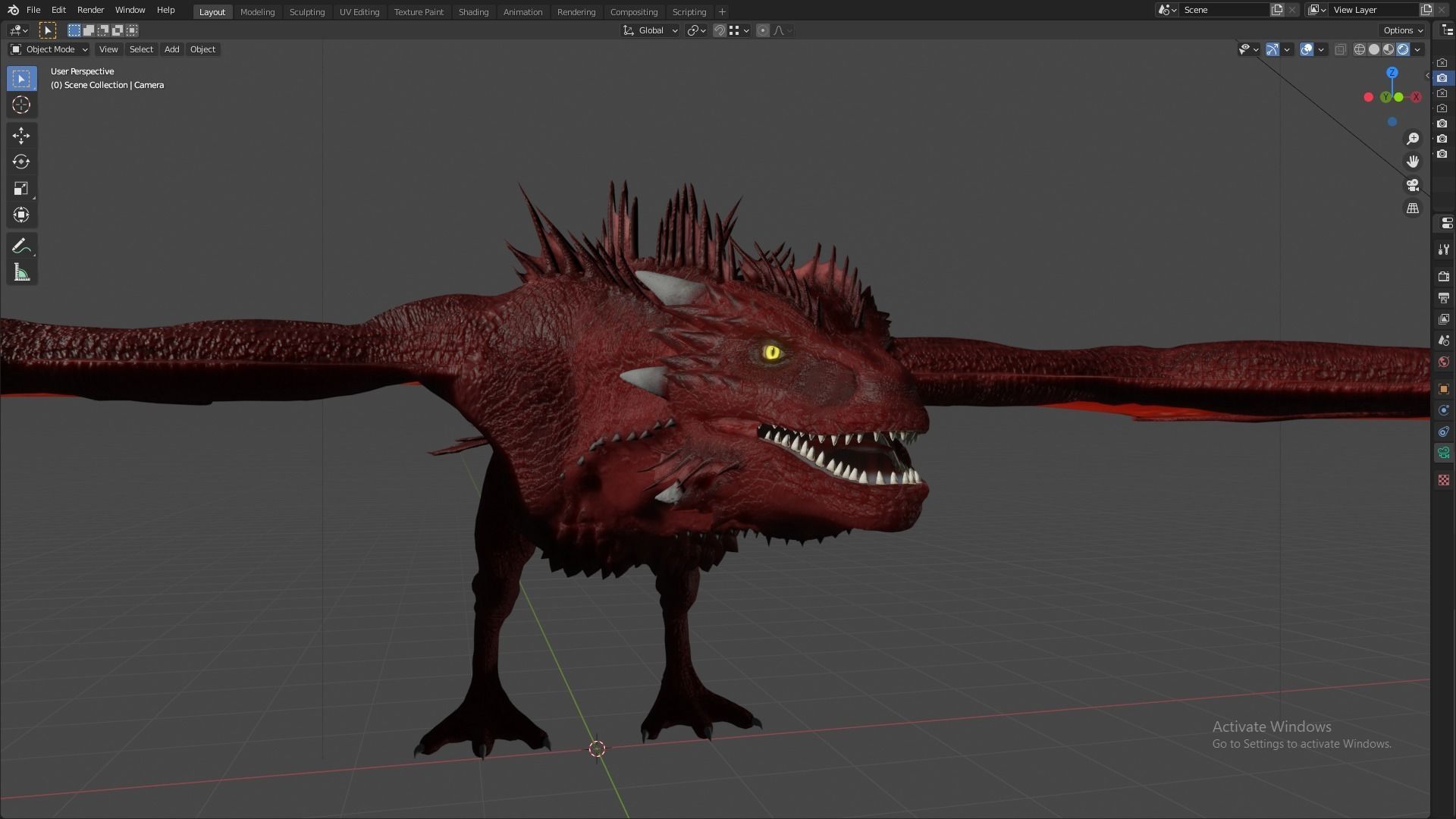Activate the Move tool
This screenshot has width=1456, height=819.
21,136
